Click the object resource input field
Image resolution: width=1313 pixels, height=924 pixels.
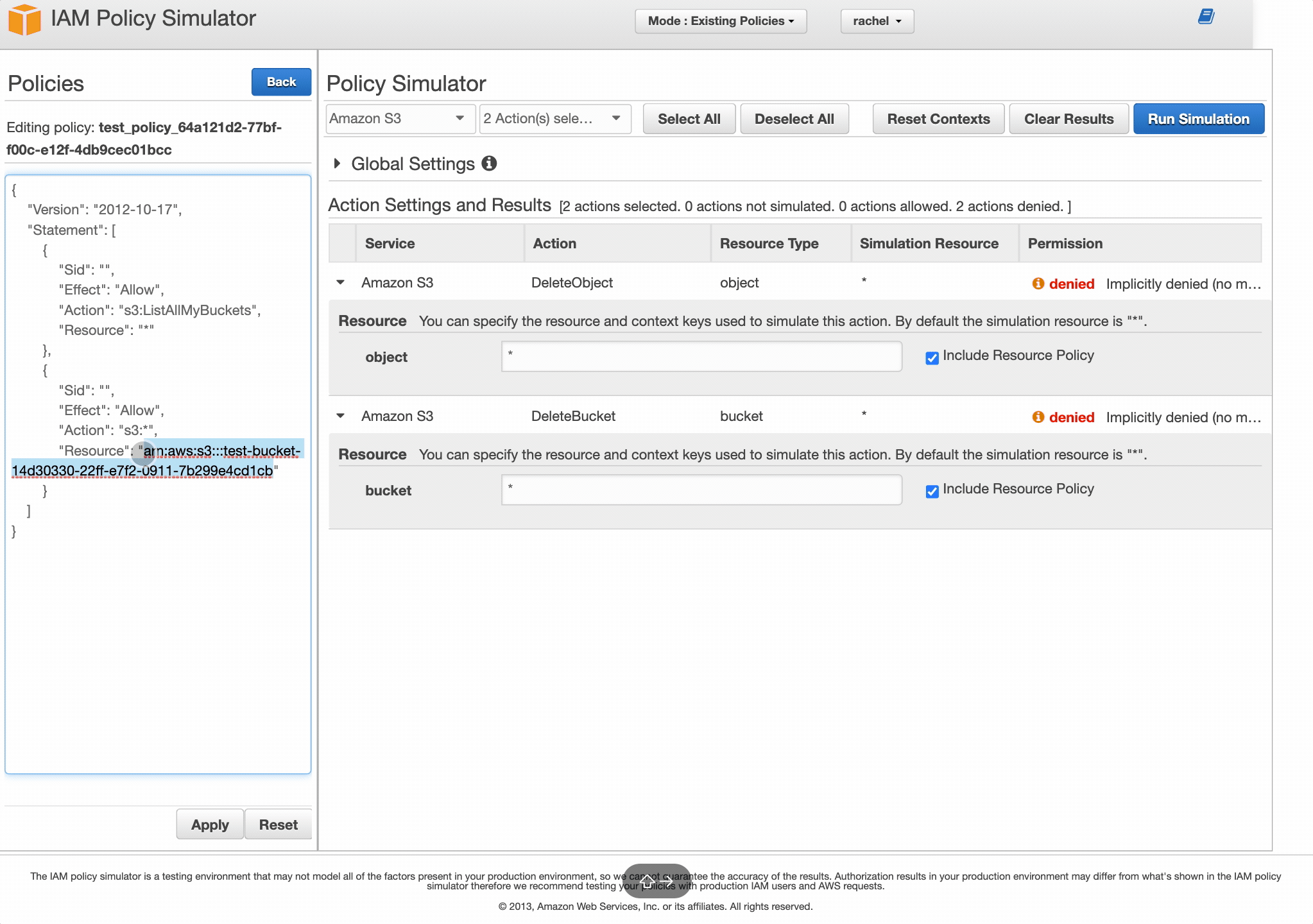pyautogui.click(x=700, y=357)
